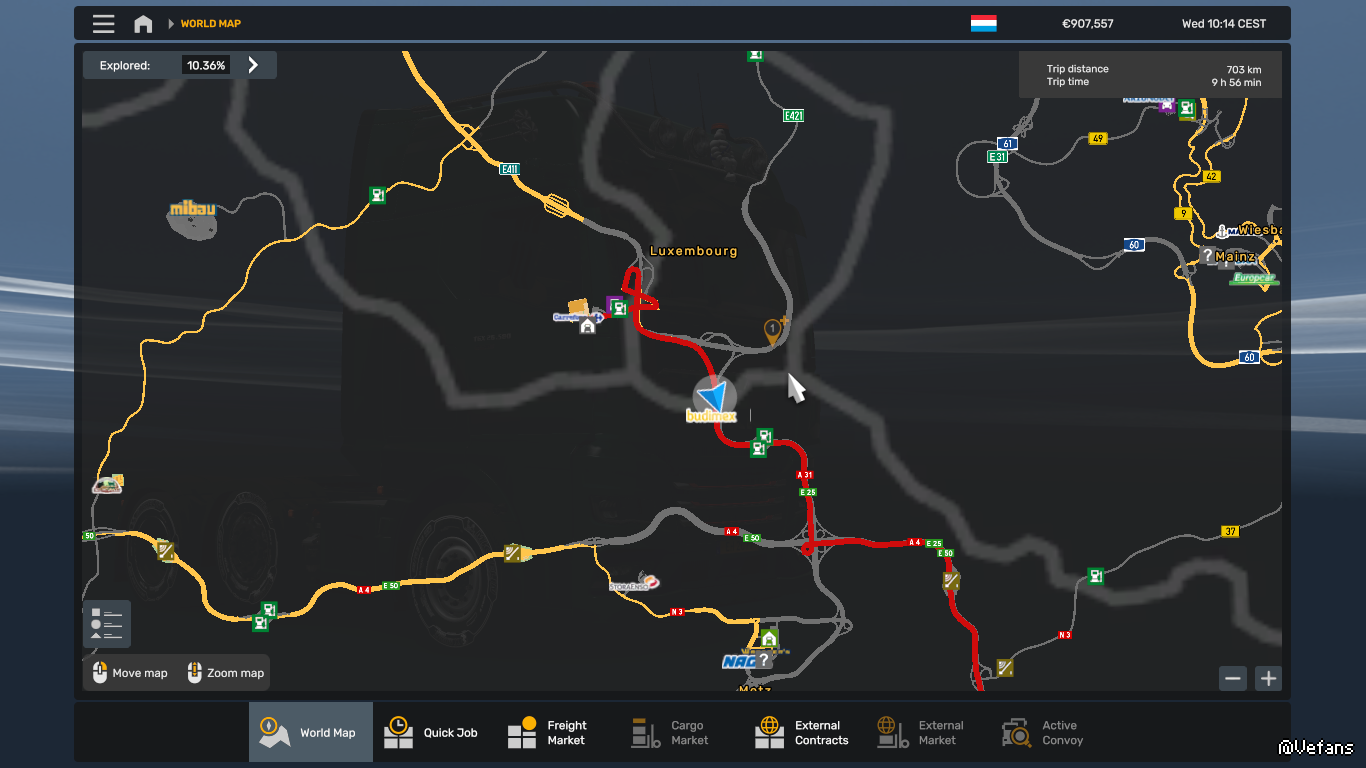Zoom in the map with plus button
Image resolution: width=1366 pixels, height=768 pixels.
pos(1268,679)
